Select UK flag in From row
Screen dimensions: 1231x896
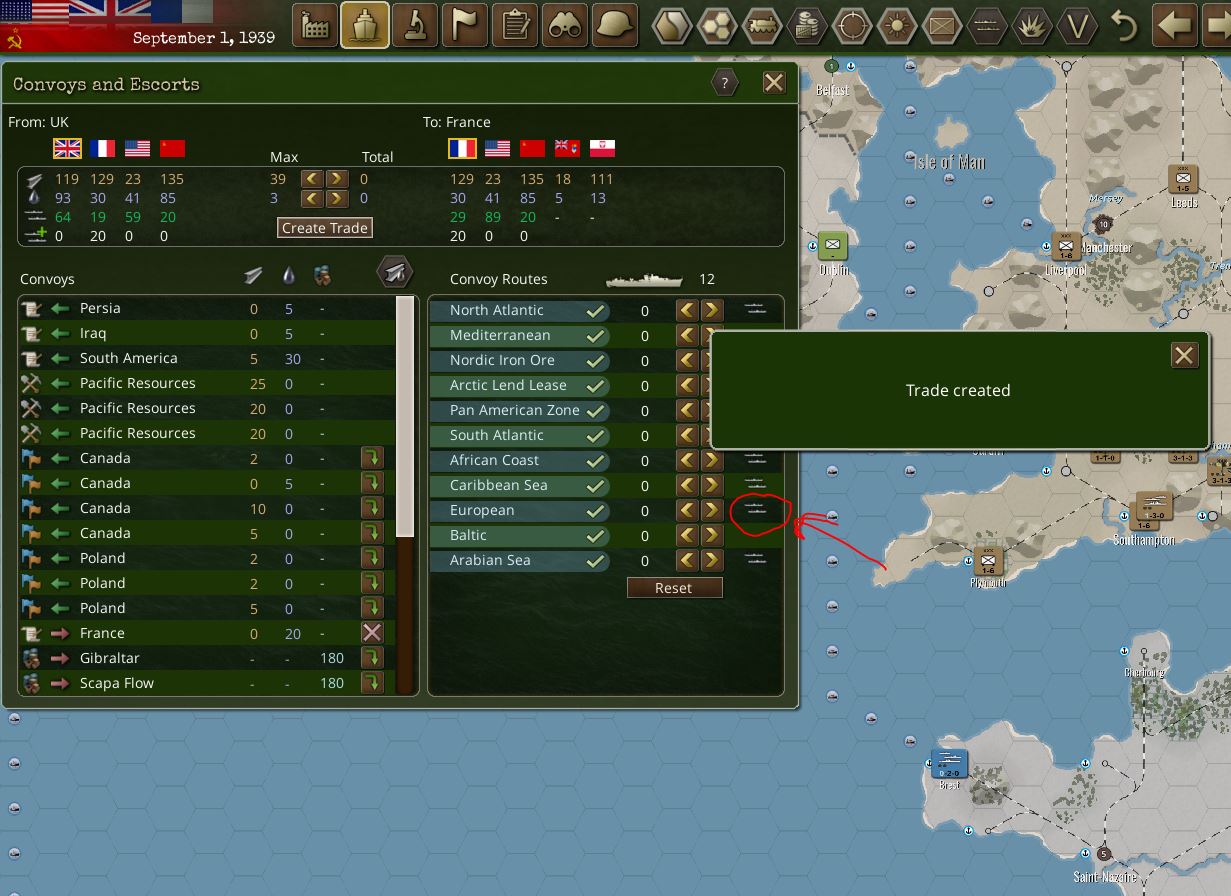click(x=67, y=148)
